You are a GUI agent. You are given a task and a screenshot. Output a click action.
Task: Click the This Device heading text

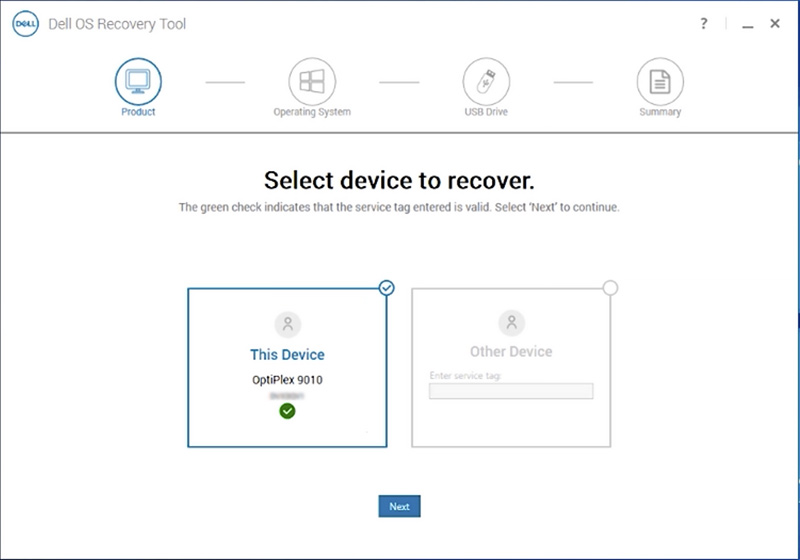tap(287, 354)
